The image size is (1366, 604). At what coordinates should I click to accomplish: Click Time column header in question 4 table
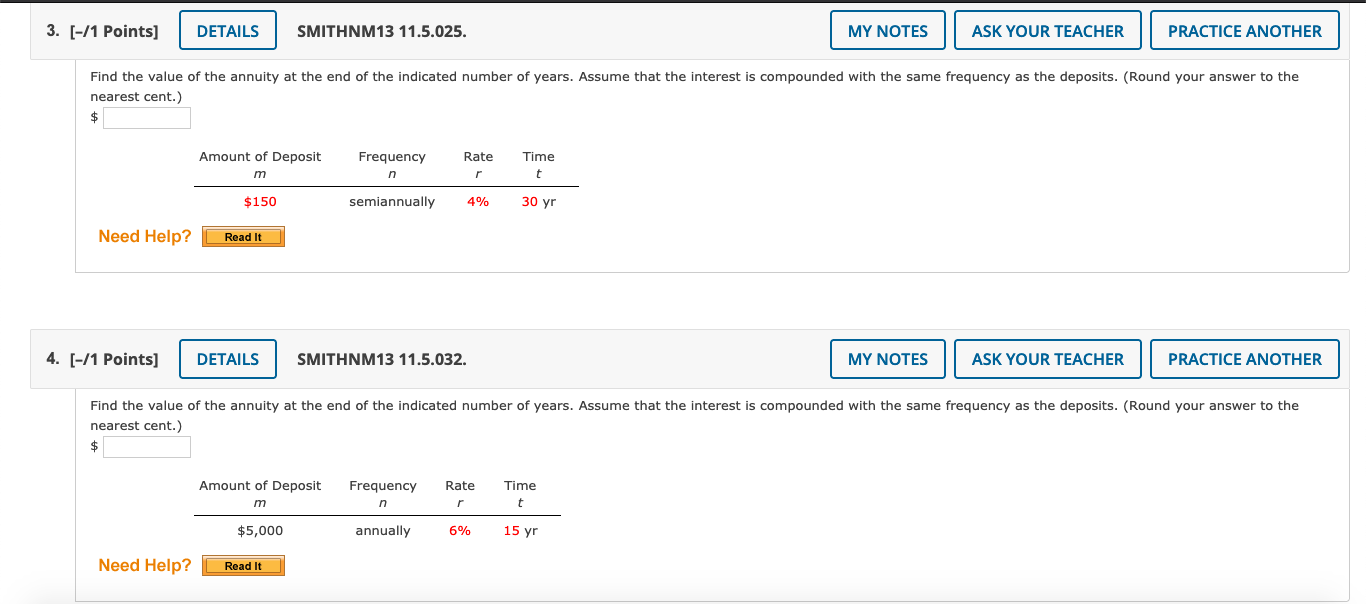pos(520,486)
